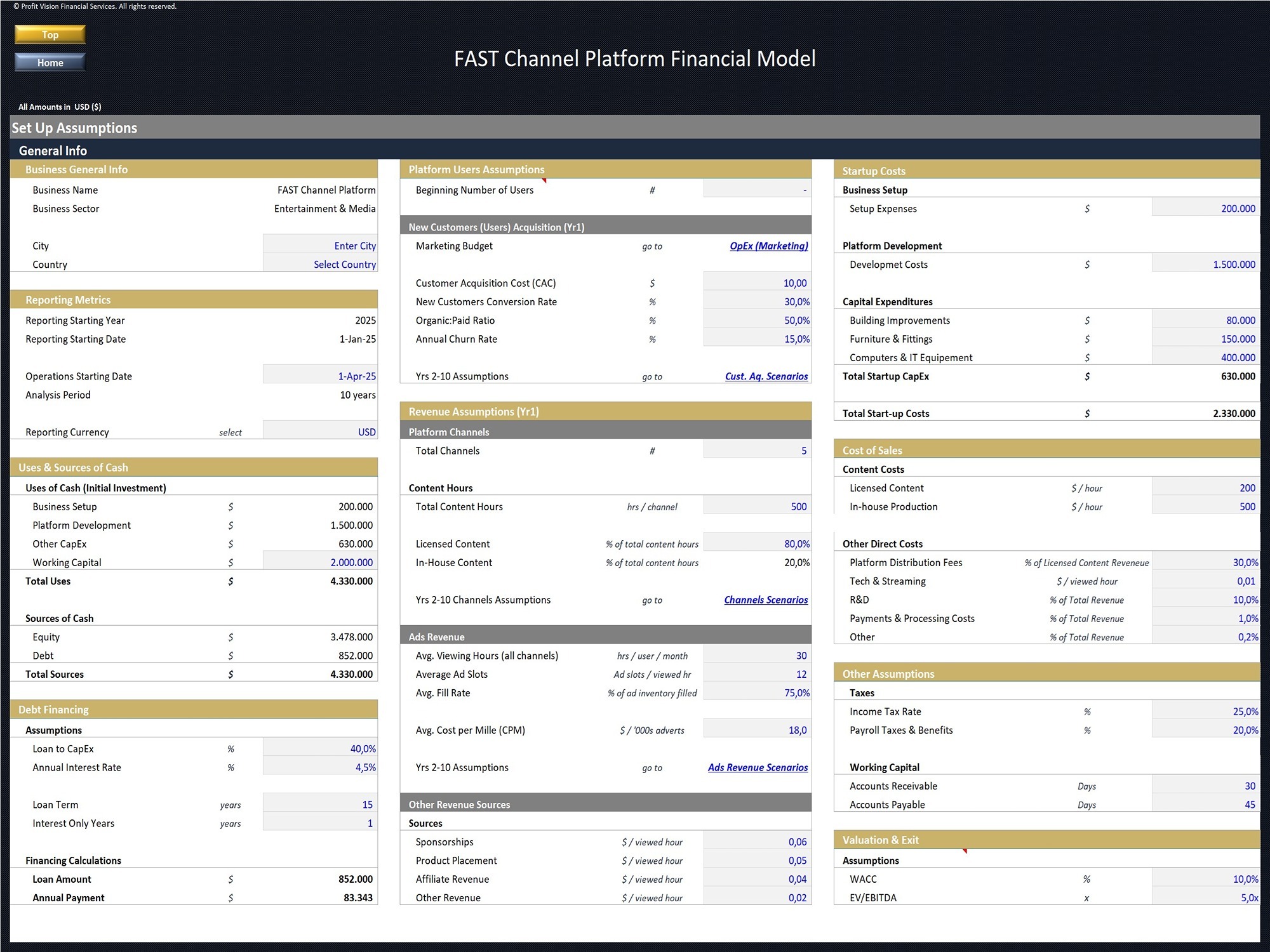Open the OpEx (Marketing) hyperlink
The image size is (1270, 952).
tap(768, 246)
